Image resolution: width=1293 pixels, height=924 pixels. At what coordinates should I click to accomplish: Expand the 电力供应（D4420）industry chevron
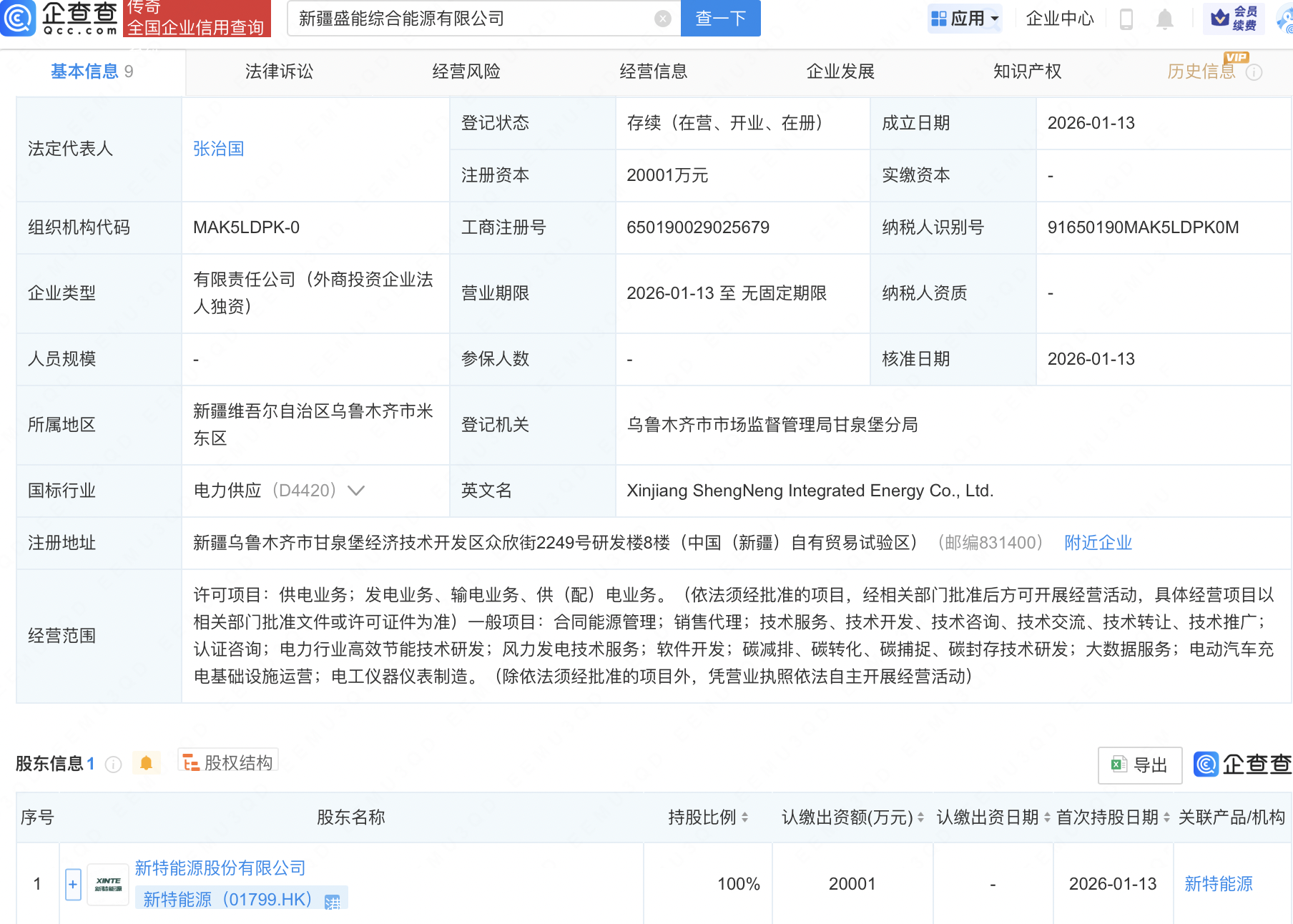coord(355,491)
